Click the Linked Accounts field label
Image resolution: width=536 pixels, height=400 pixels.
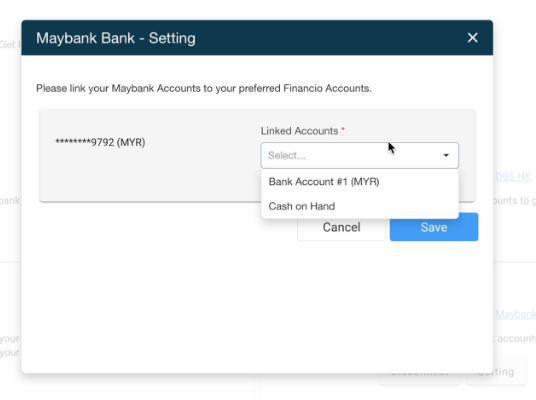[299, 131]
